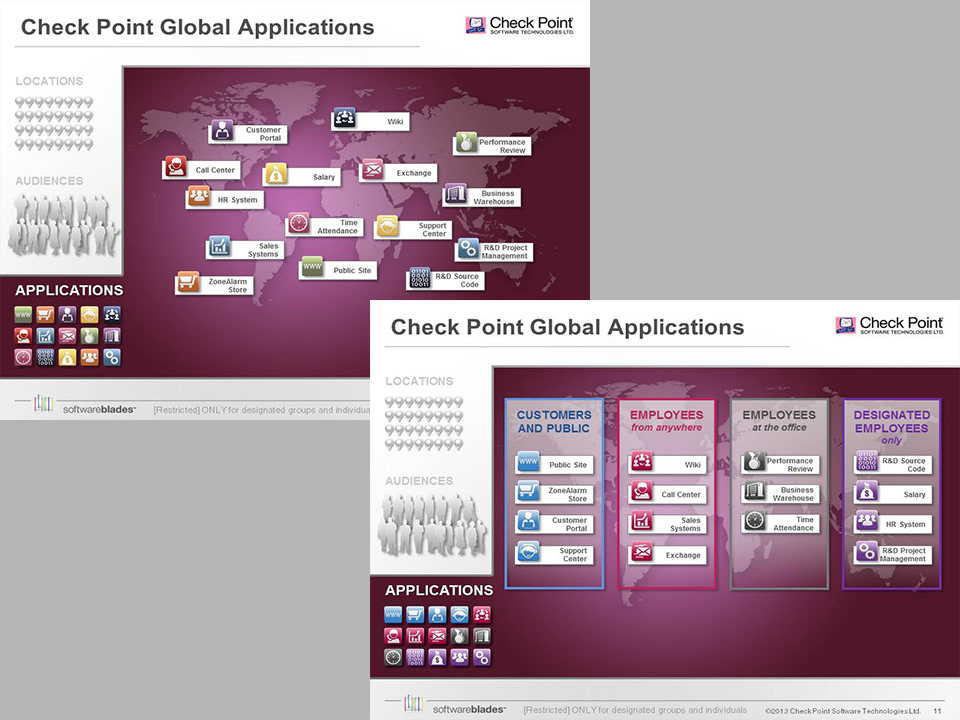Click Public Site icon under Customers and Public
Screen dimensions: 960x720
click(x=528, y=461)
